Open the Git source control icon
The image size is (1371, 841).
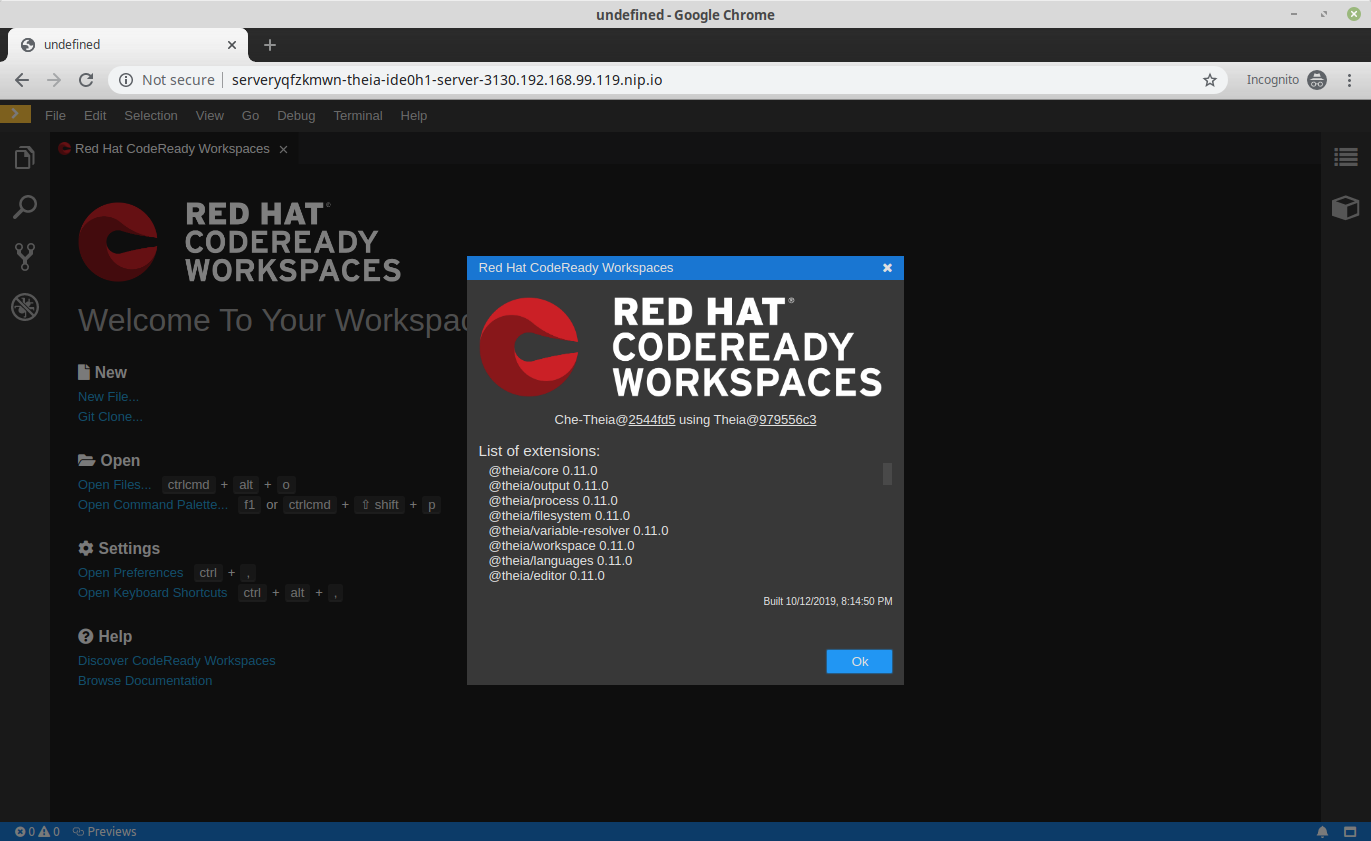[x=24, y=257]
